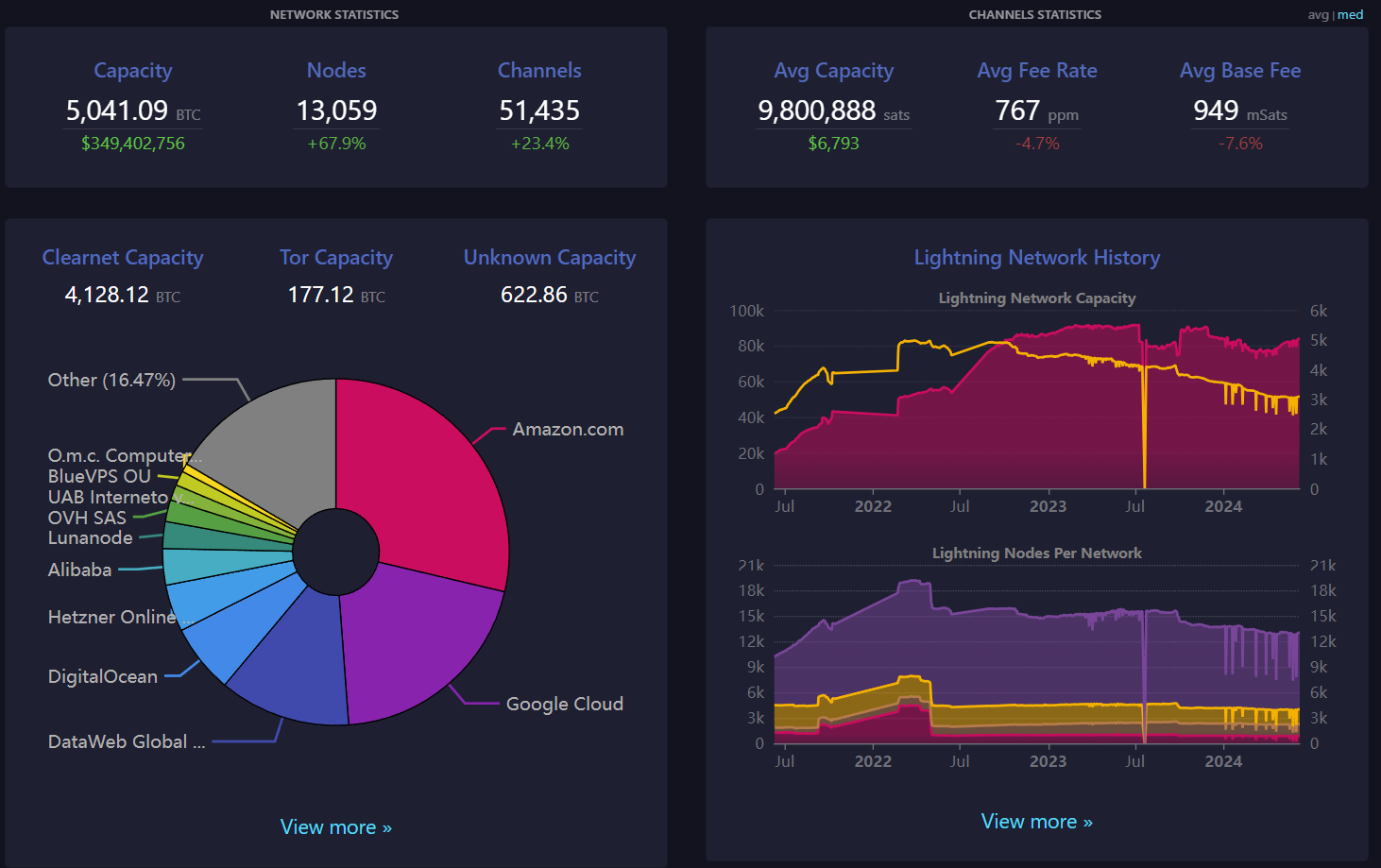Click the DigitalOcean pie label
Viewport: 1381px width, 868px height.
click(x=103, y=676)
